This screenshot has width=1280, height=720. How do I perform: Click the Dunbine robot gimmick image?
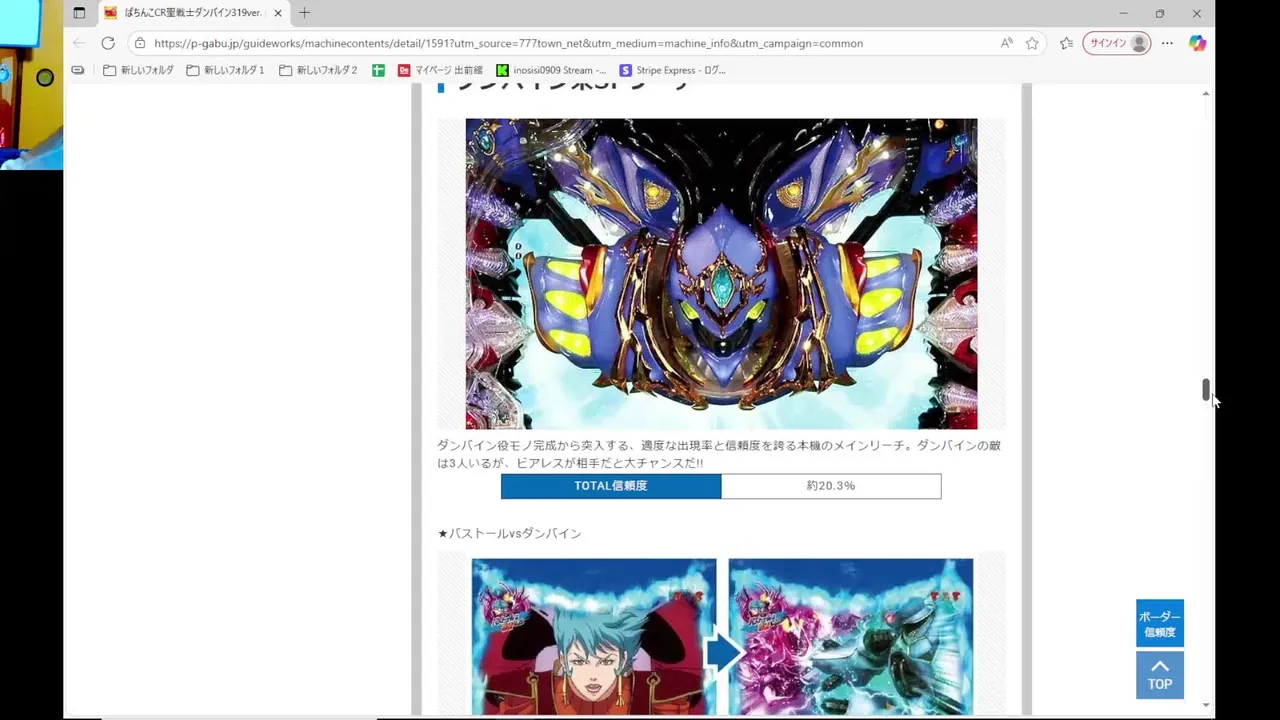point(721,274)
